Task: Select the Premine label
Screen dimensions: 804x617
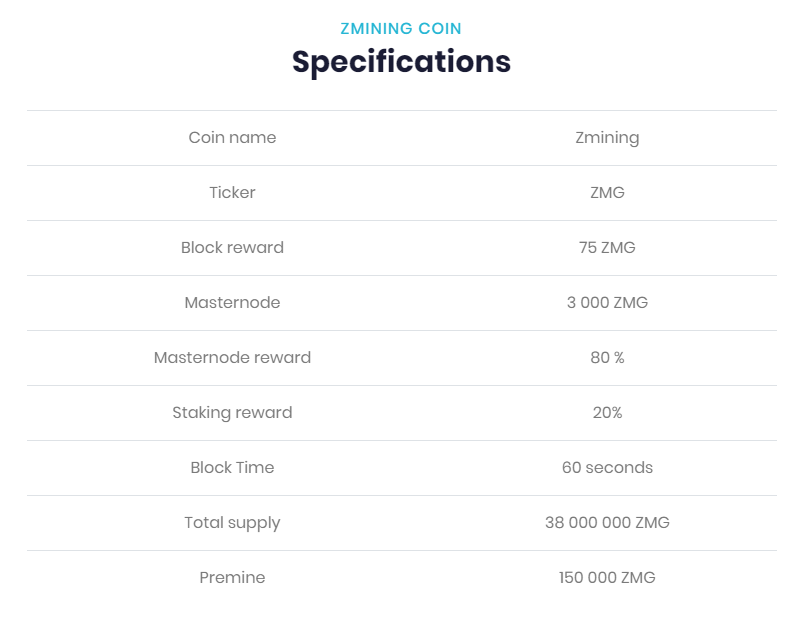Action: [232, 577]
